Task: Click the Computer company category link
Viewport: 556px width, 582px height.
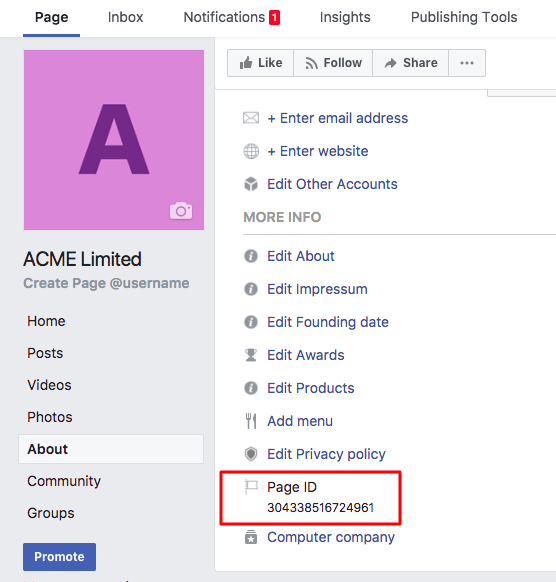Action: (331, 537)
